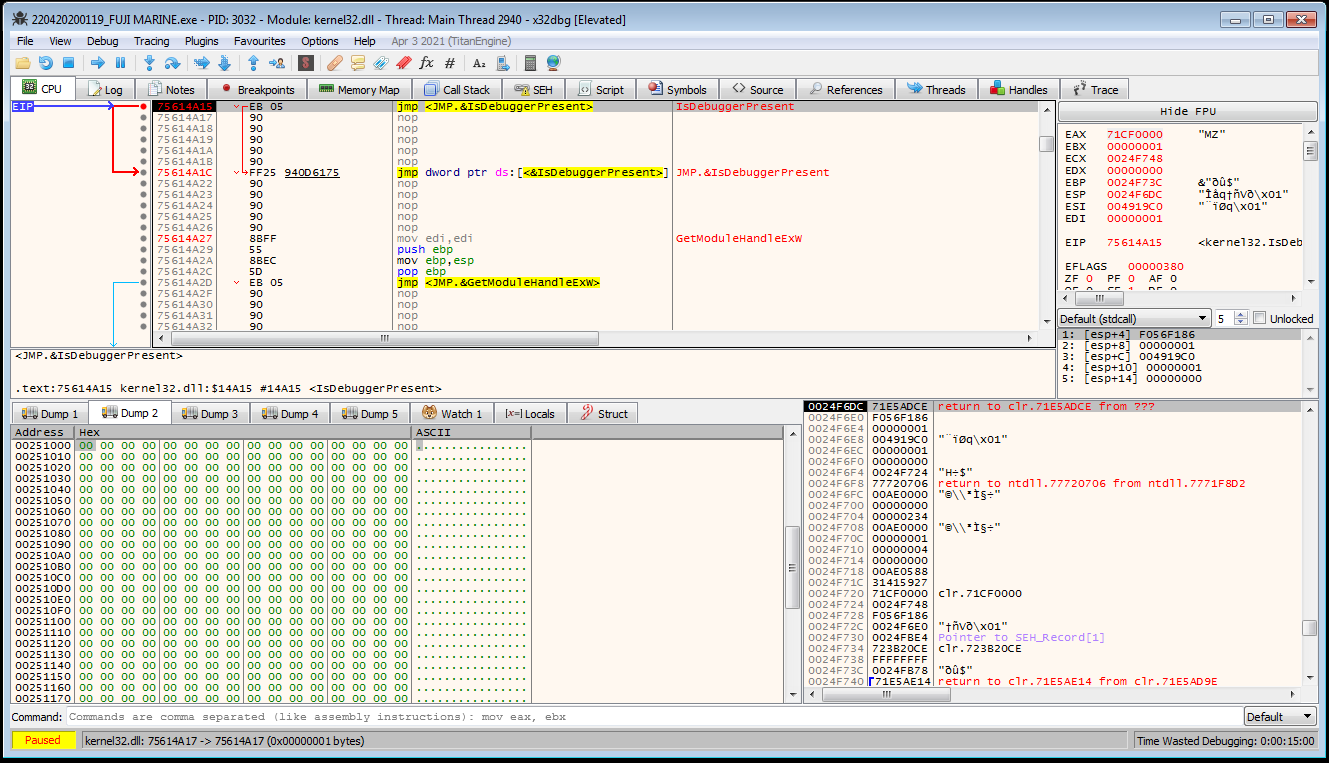
Task: Click the Check for updates globe icon
Action: point(554,63)
